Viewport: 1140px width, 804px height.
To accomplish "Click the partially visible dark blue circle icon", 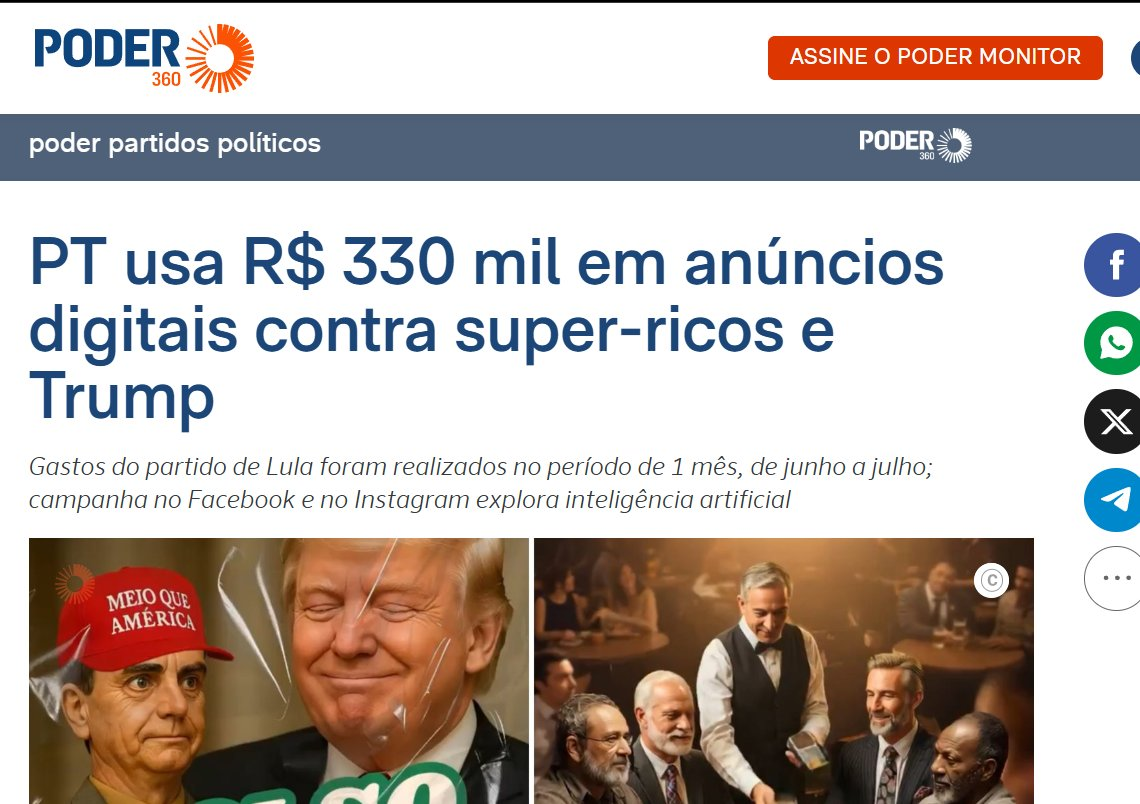I will click(1136, 58).
